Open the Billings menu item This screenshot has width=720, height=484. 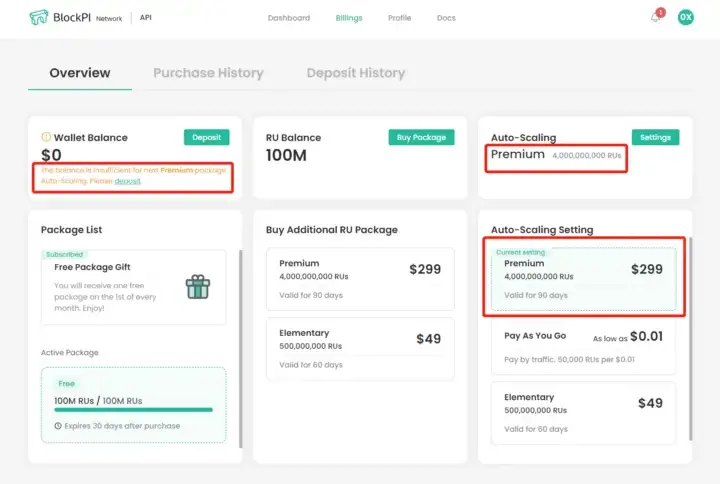(x=349, y=18)
